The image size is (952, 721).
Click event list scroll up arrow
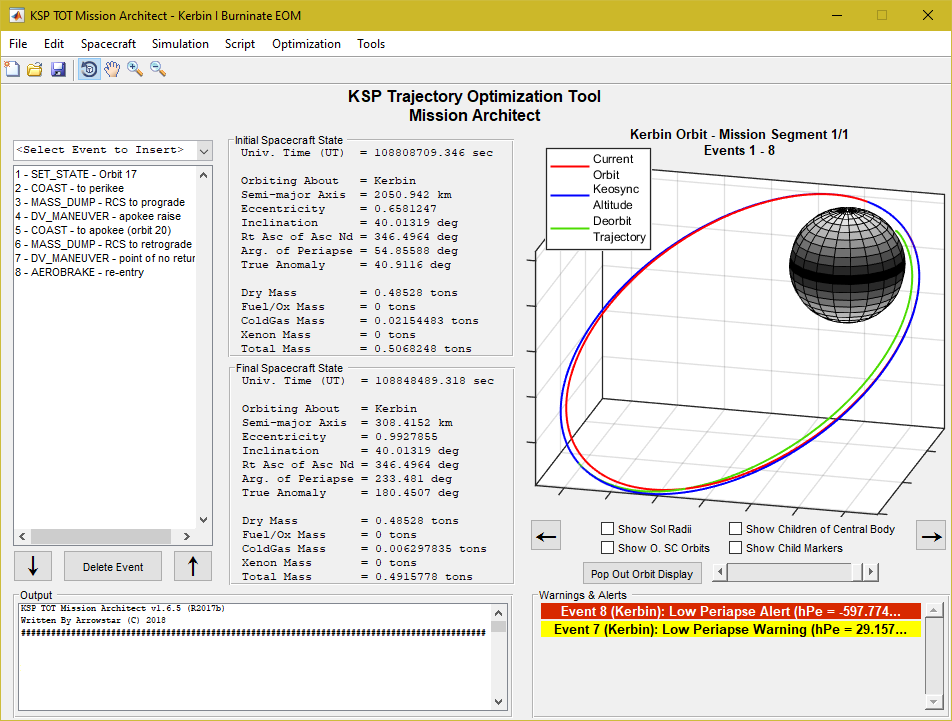tap(203, 175)
